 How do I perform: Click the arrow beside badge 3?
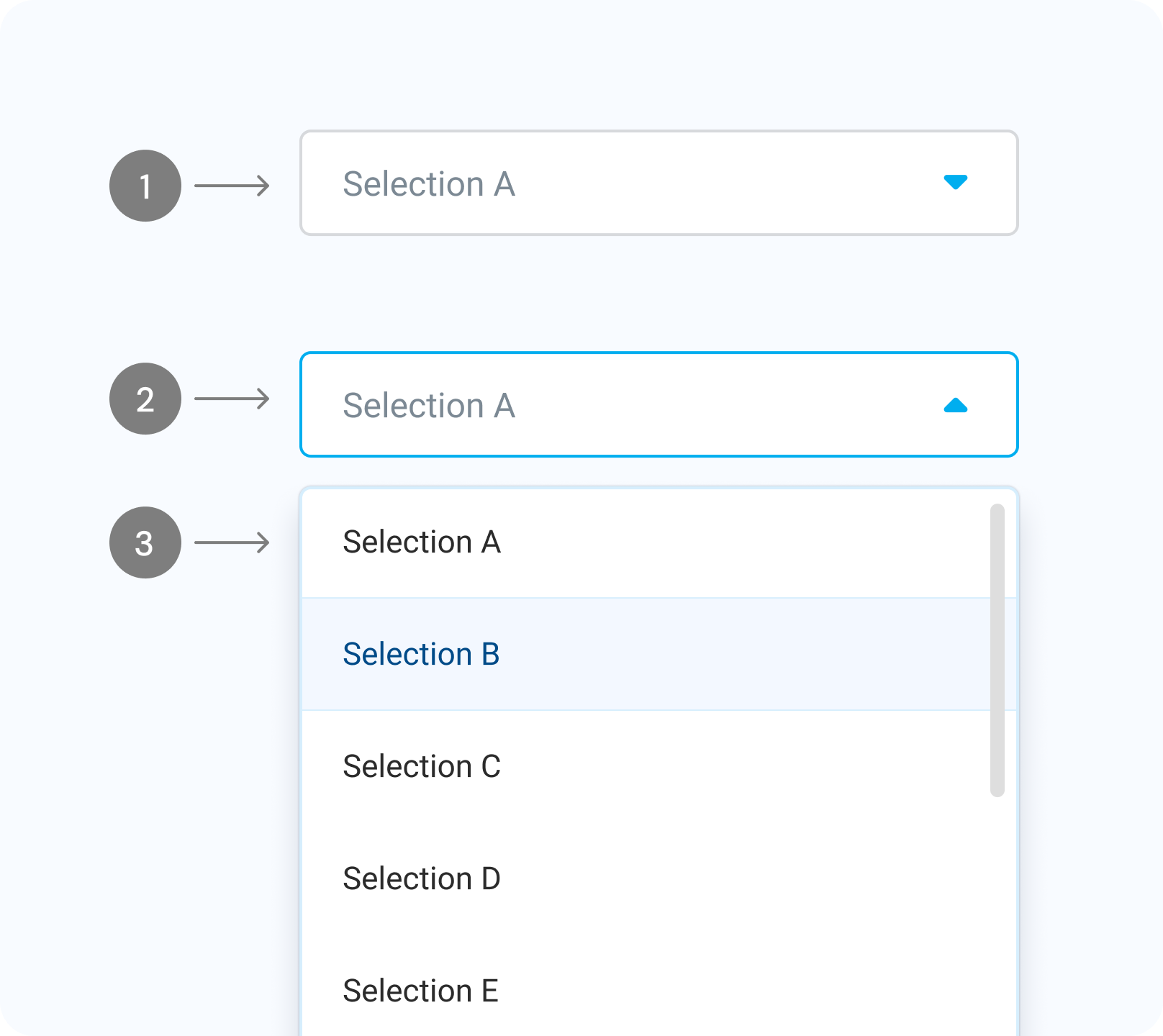point(232,542)
